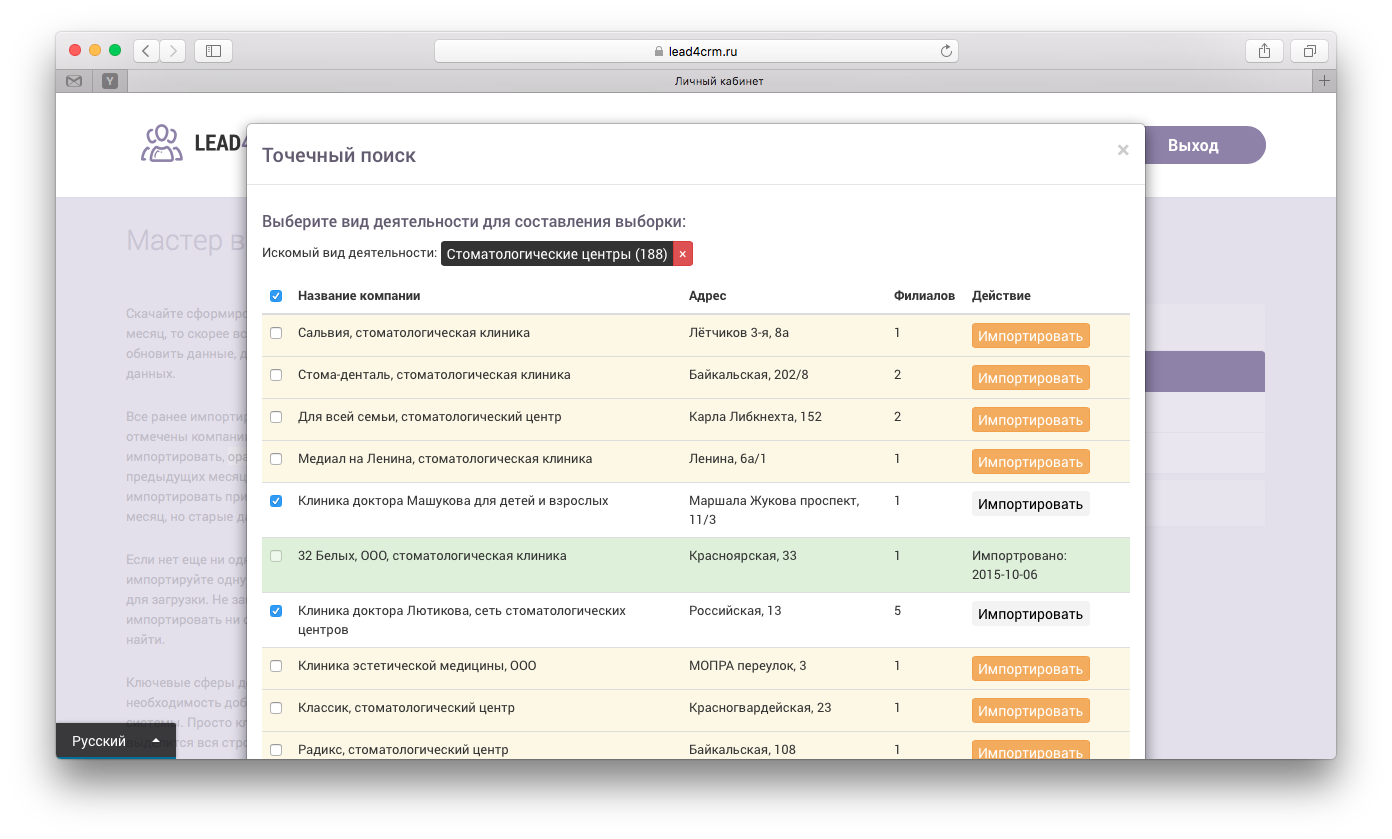Import Клиника доктора Лютикова

pos(1030,614)
